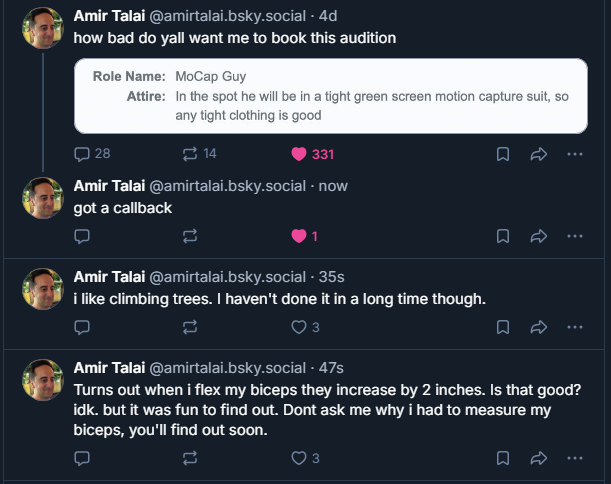Open more options on the biceps post
611x484 pixels.
pyautogui.click(x=574, y=458)
